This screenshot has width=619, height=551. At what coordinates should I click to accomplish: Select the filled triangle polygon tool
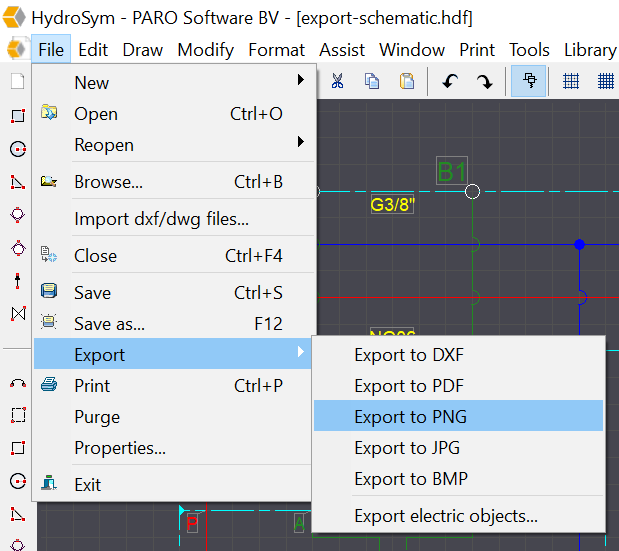17,182
